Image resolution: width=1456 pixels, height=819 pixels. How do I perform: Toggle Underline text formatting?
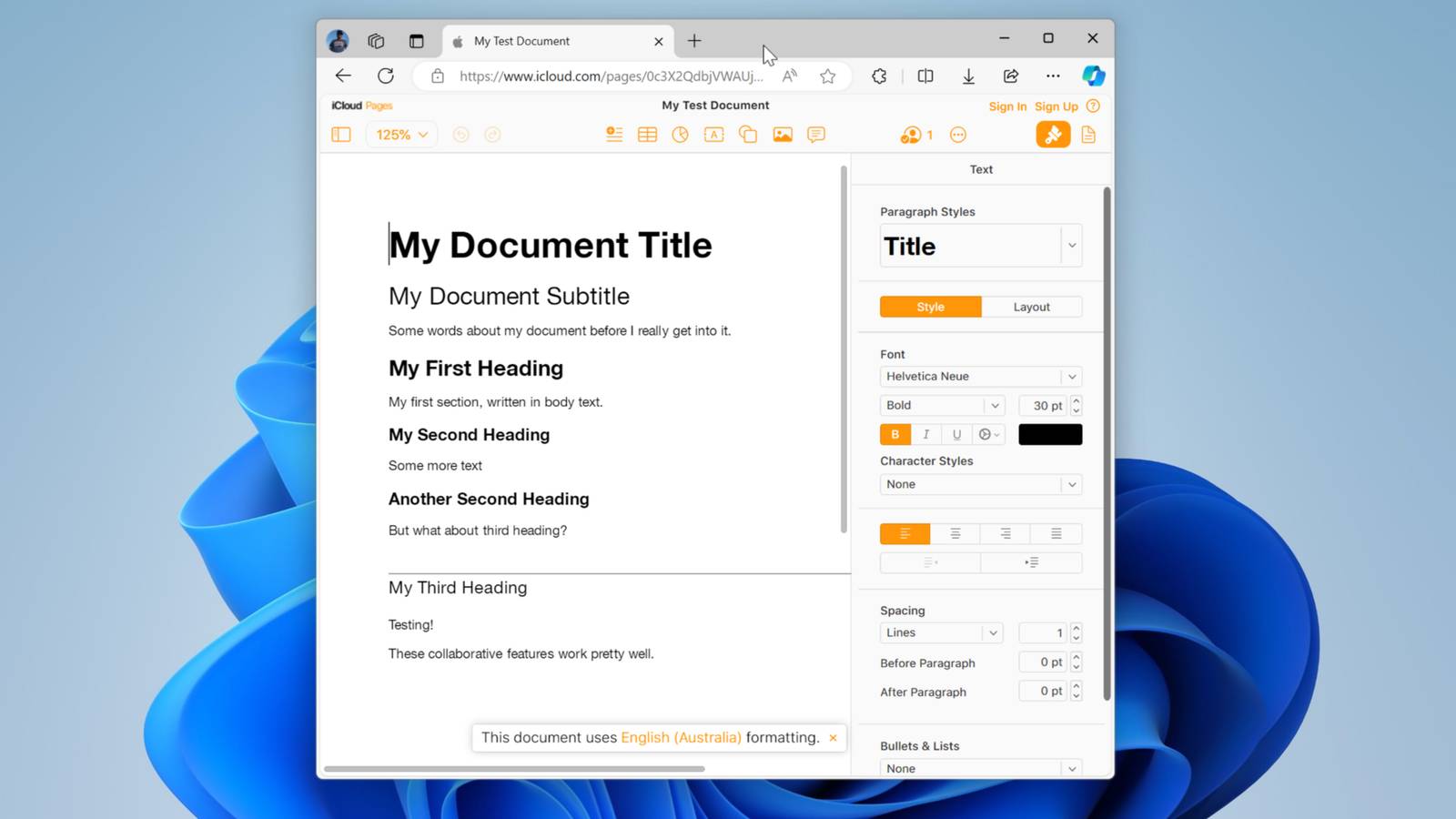(956, 435)
